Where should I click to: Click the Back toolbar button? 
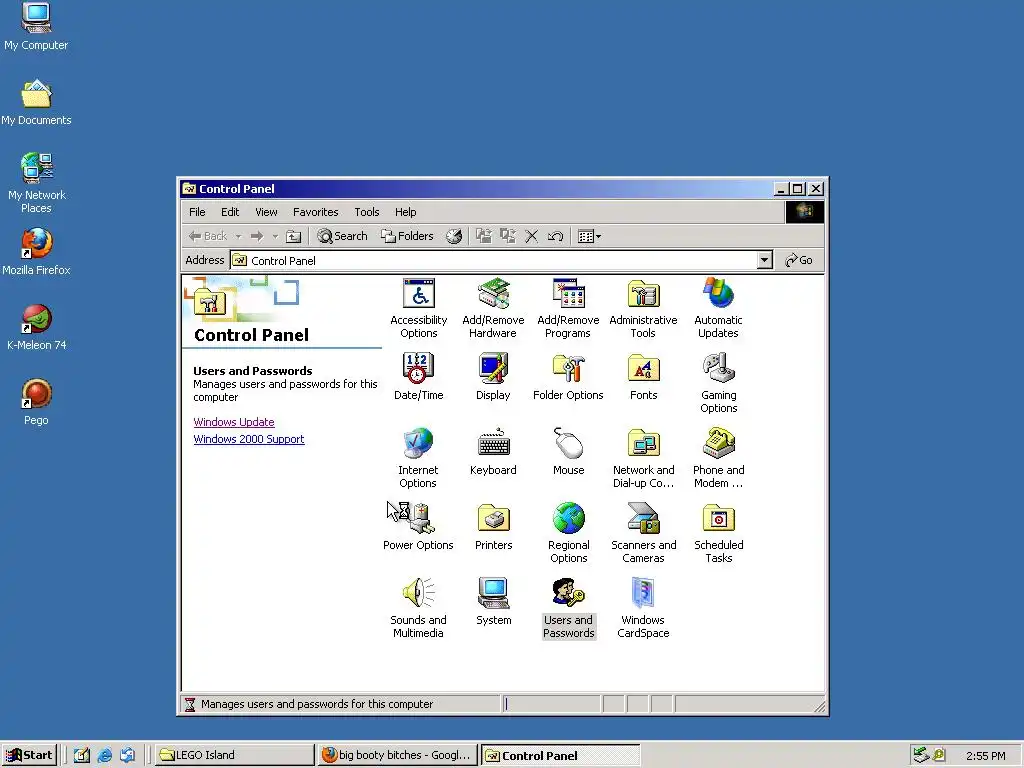click(208, 236)
